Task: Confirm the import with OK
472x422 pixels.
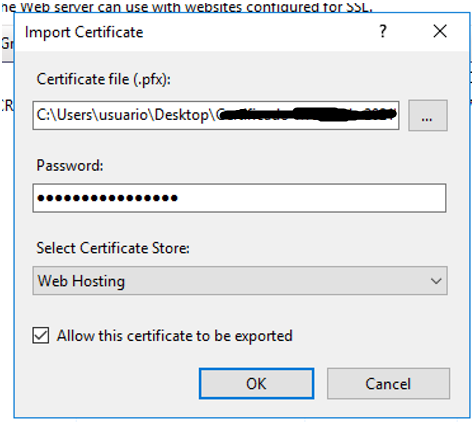Action: (x=256, y=384)
